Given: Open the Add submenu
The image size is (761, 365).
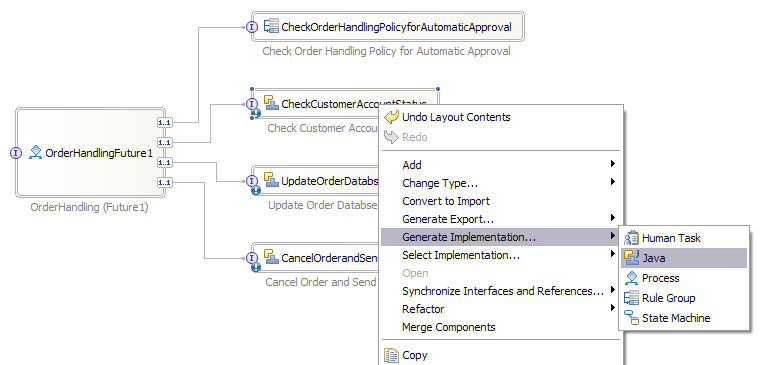Looking at the screenshot, I should pyautogui.click(x=500, y=165).
